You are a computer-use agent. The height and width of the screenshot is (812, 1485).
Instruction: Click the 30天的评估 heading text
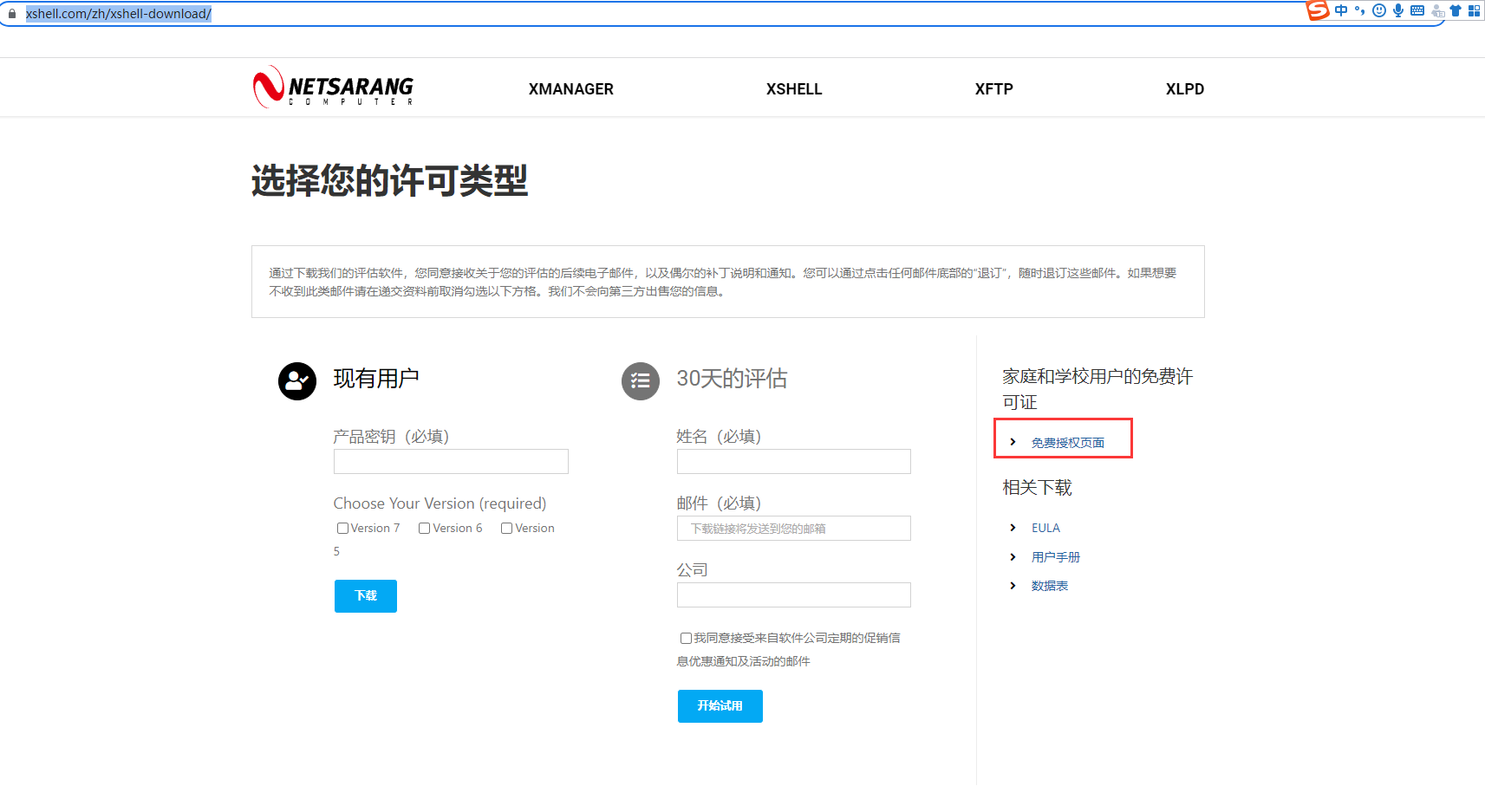[x=733, y=379]
